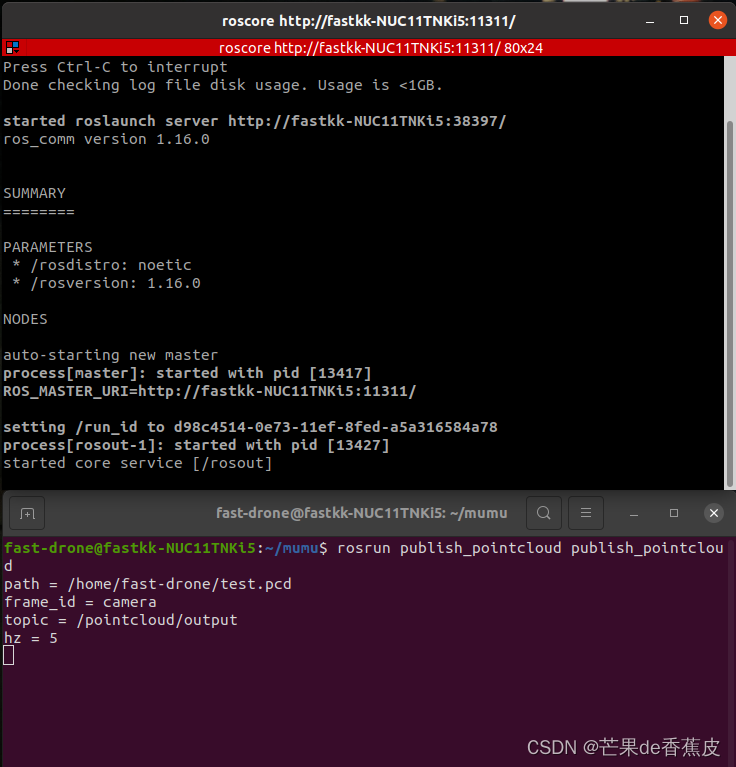Click the terminal cursor block in mumu terminal

tap(9, 655)
